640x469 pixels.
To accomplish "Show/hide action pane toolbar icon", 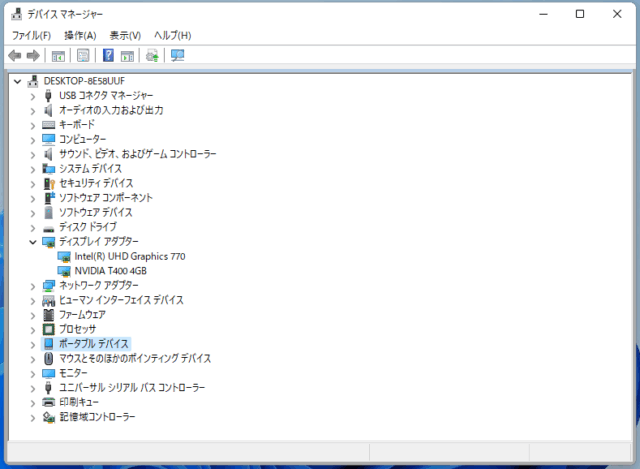I will coord(127,56).
